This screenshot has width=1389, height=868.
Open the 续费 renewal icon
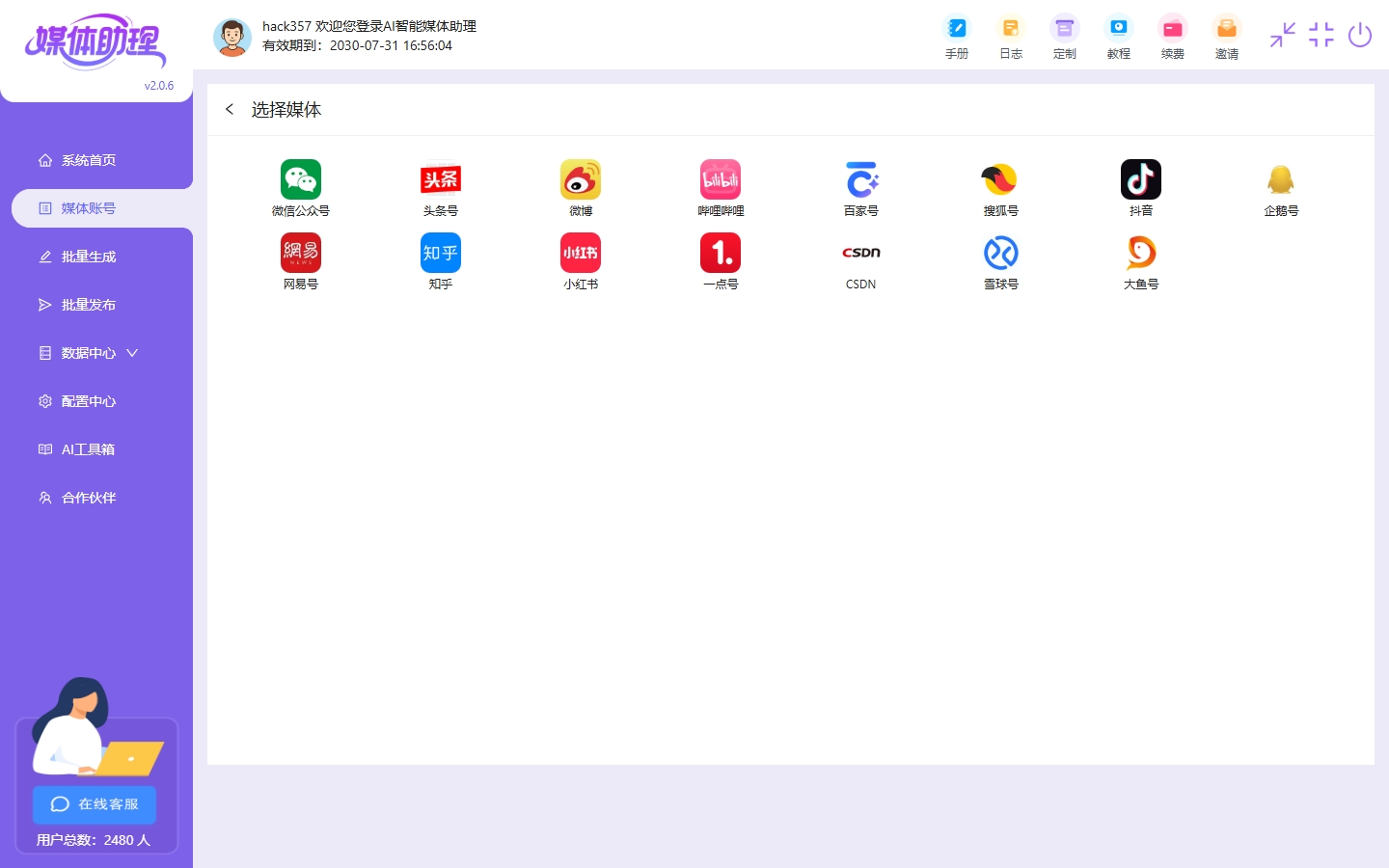click(x=1172, y=29)
